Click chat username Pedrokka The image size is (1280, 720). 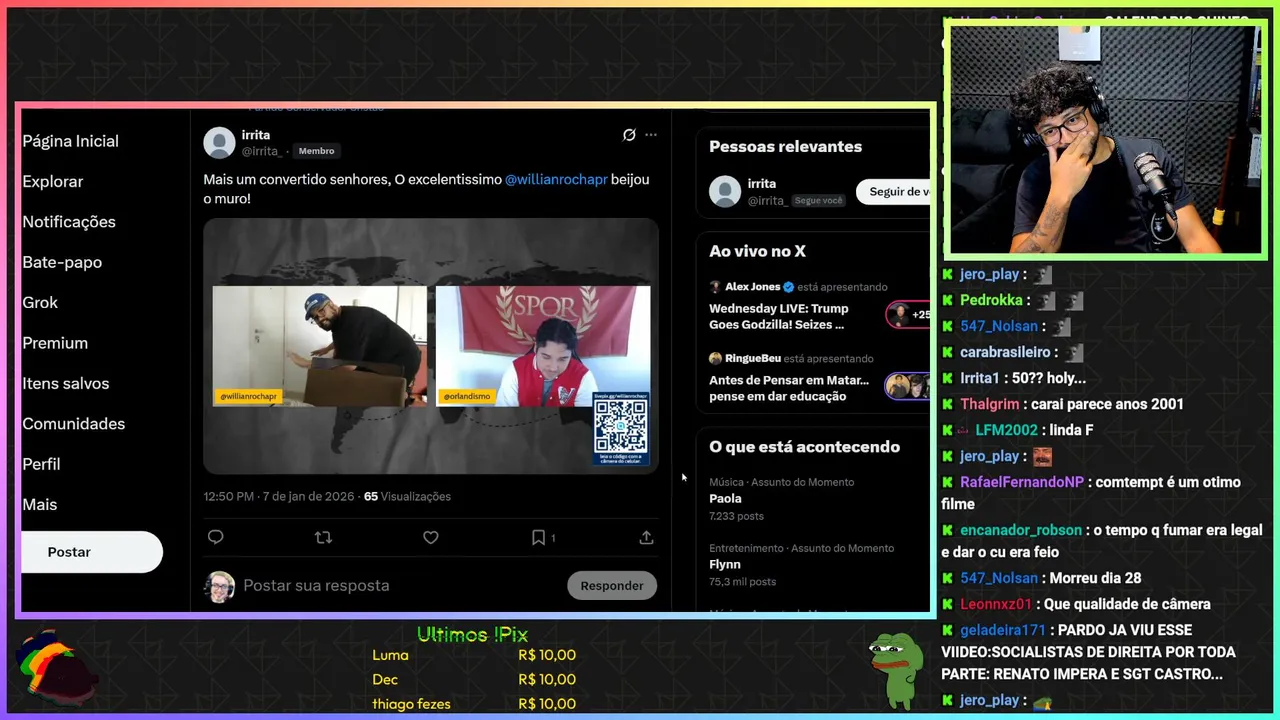click(x=991, y=300)
